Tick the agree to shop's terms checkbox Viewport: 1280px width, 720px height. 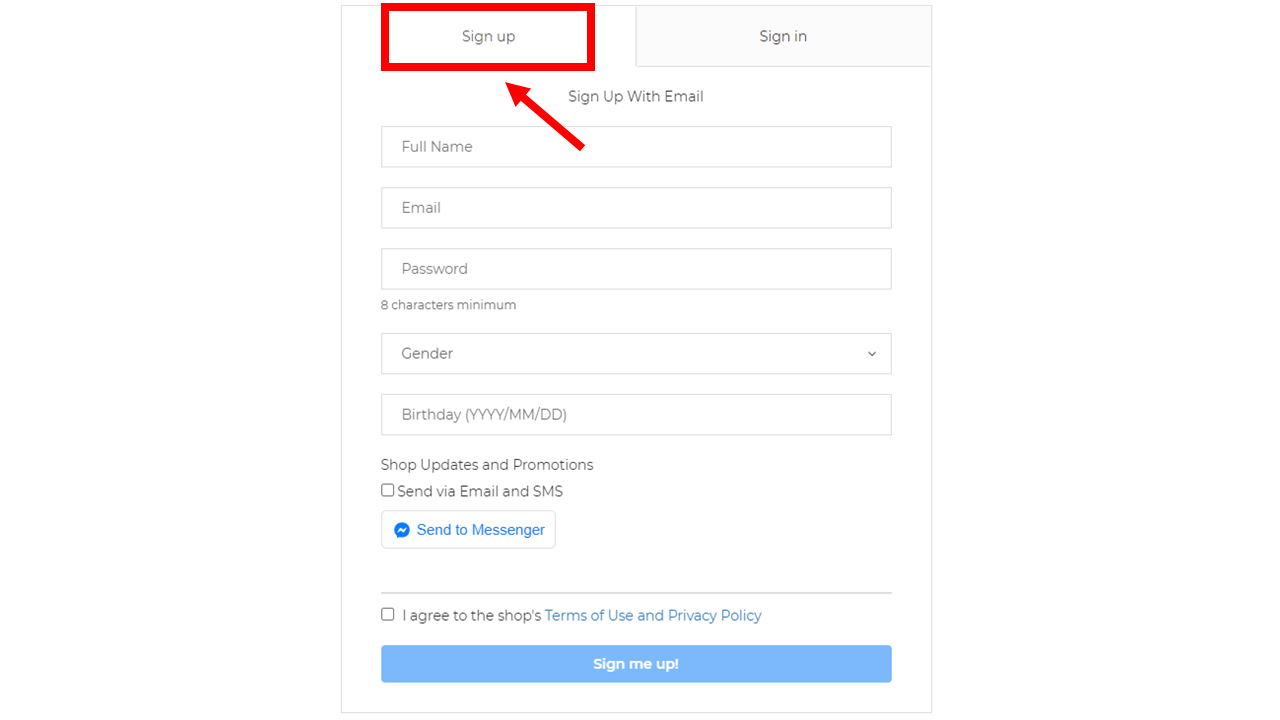pos(388,614)
